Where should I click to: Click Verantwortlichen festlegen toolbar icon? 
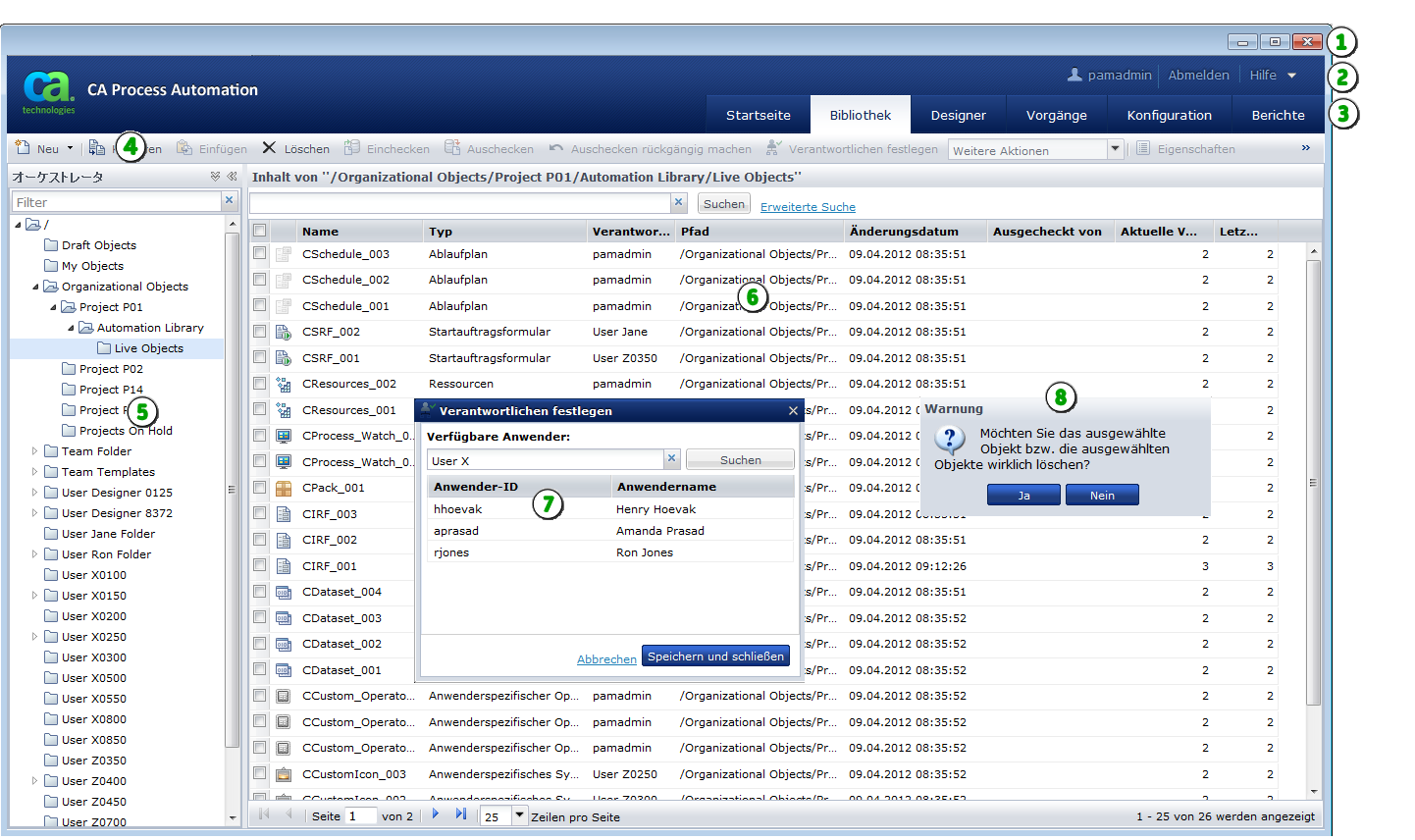(x=774, y=148)
